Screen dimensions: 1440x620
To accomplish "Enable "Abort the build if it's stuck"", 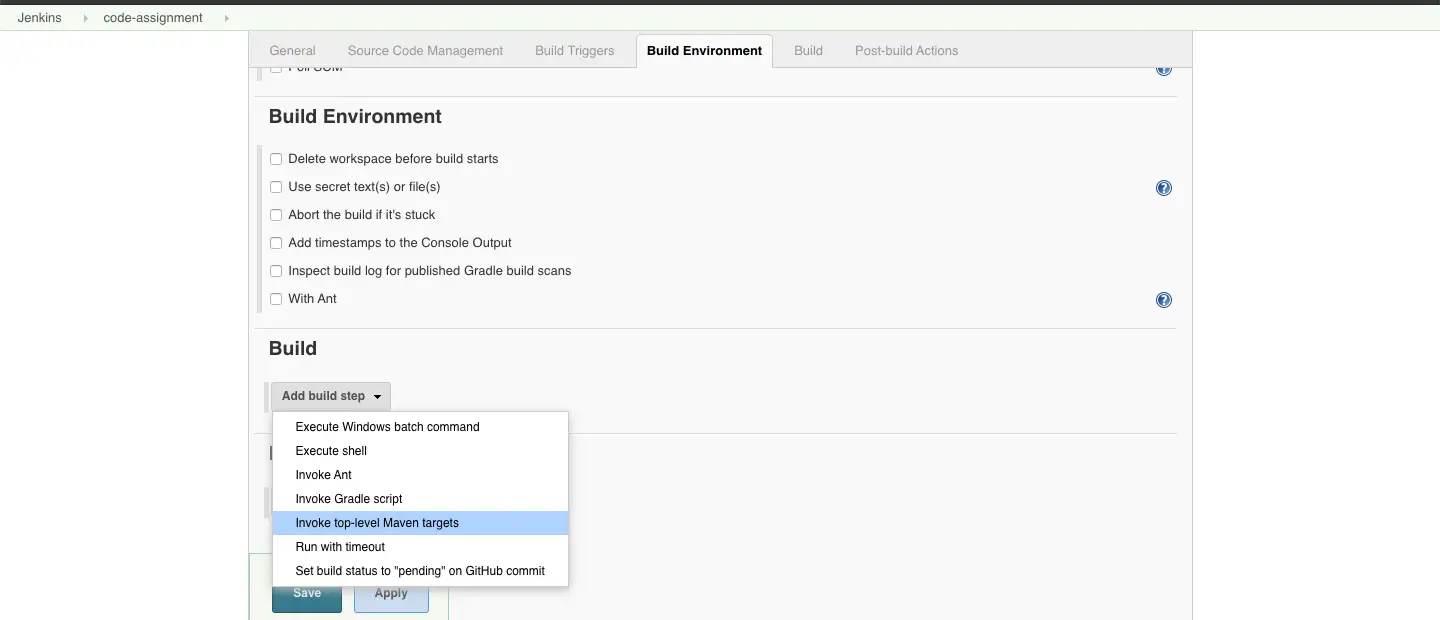I will pyautogui.click(x=275, y=215).
